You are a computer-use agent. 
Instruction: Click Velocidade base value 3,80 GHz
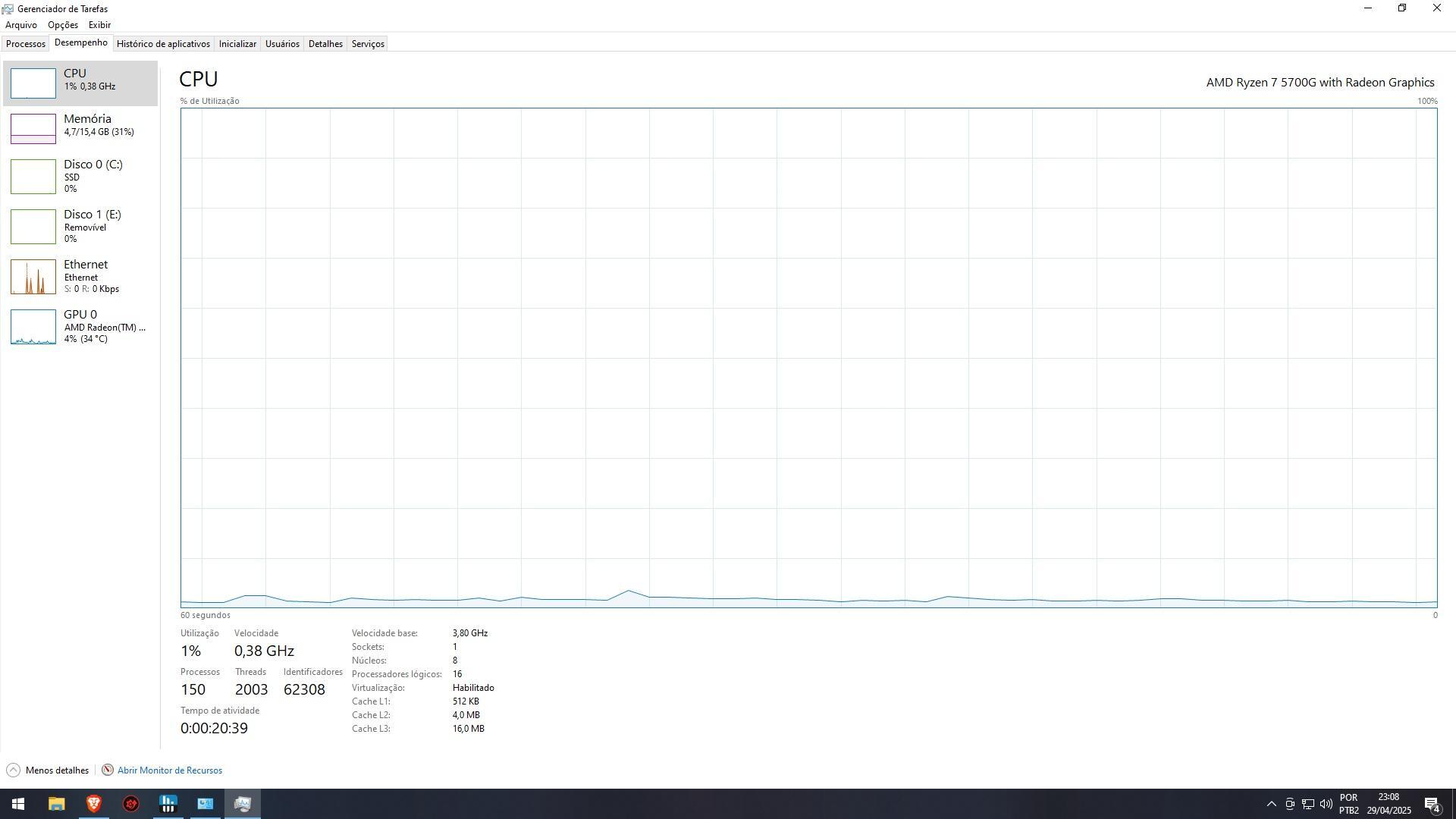tap(470, 633)
